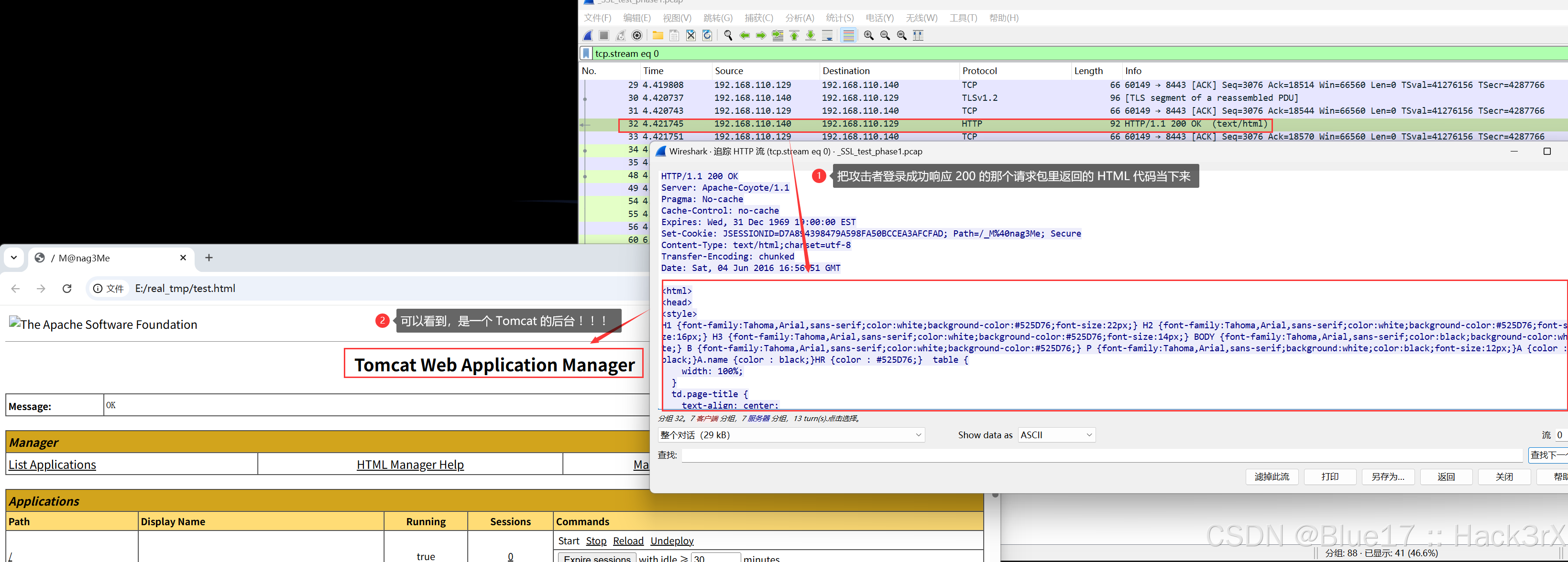
Task: Click the open capture file folder icon
Action: 658,35
